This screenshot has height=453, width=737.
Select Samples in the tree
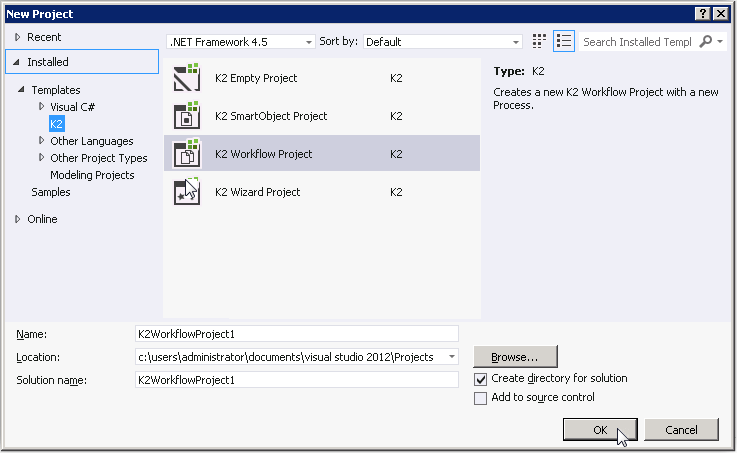click(51, 192)
